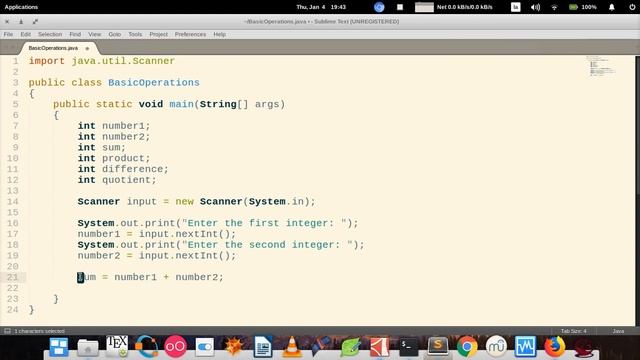Open the red PDF reader dock icon
The width and height of the screenshot is (640, 360).
click(380, 347)
